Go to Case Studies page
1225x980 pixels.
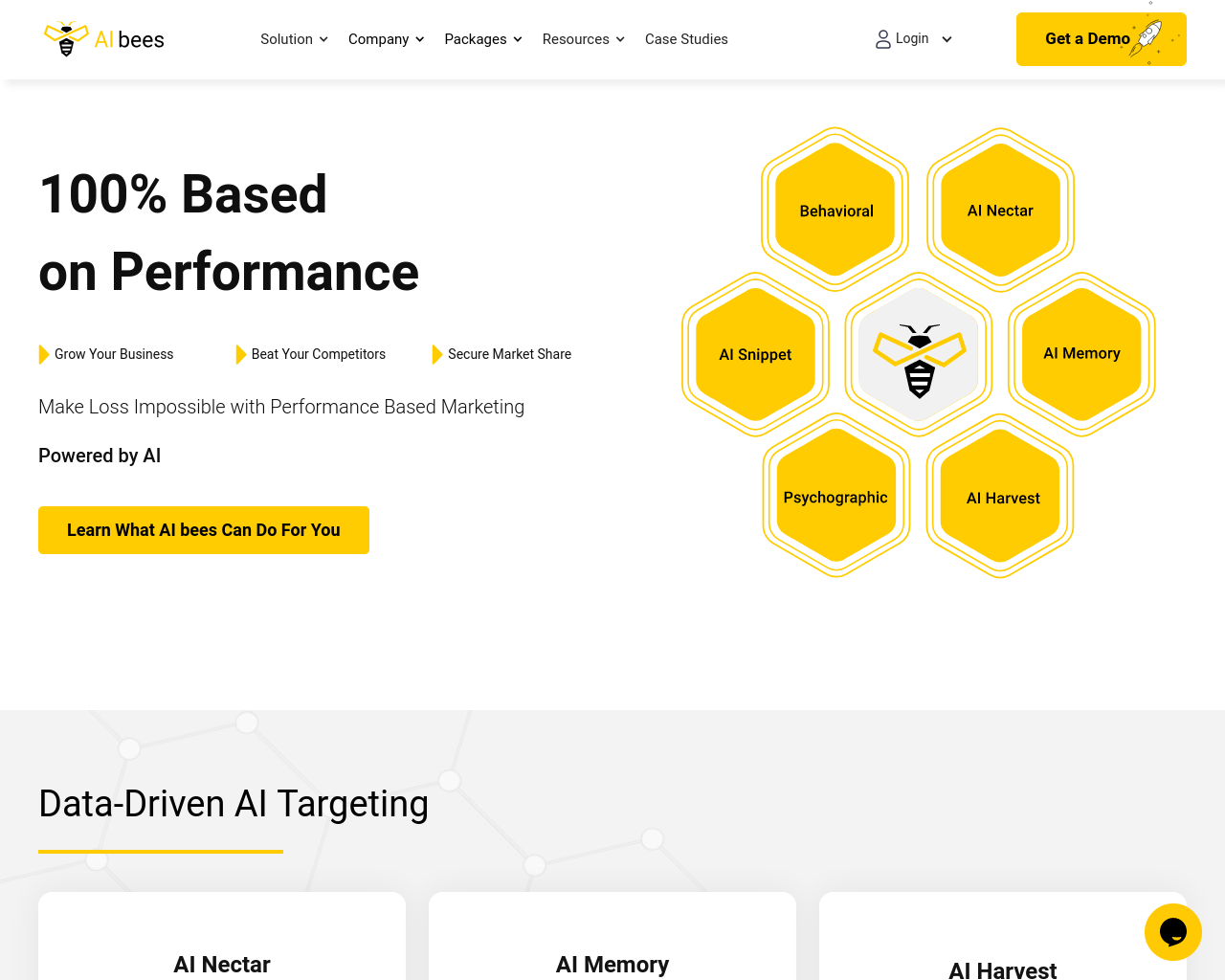tap(686, 39)
